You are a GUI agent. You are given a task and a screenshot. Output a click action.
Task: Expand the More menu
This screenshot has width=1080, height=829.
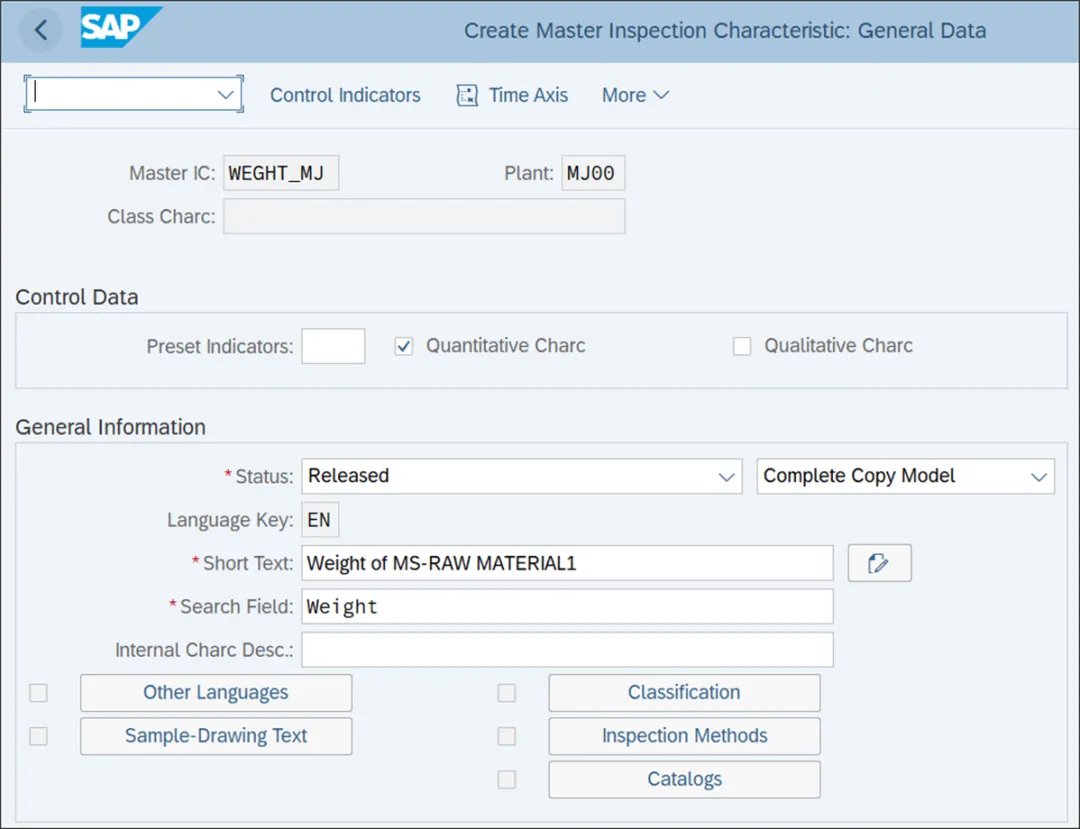[635, 95]
